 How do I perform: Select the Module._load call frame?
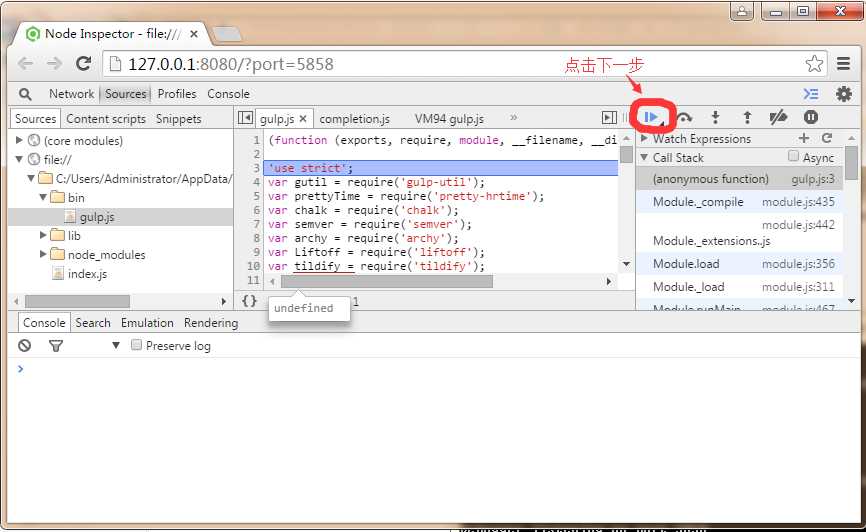pyautogui.click(x=740, y=287)
